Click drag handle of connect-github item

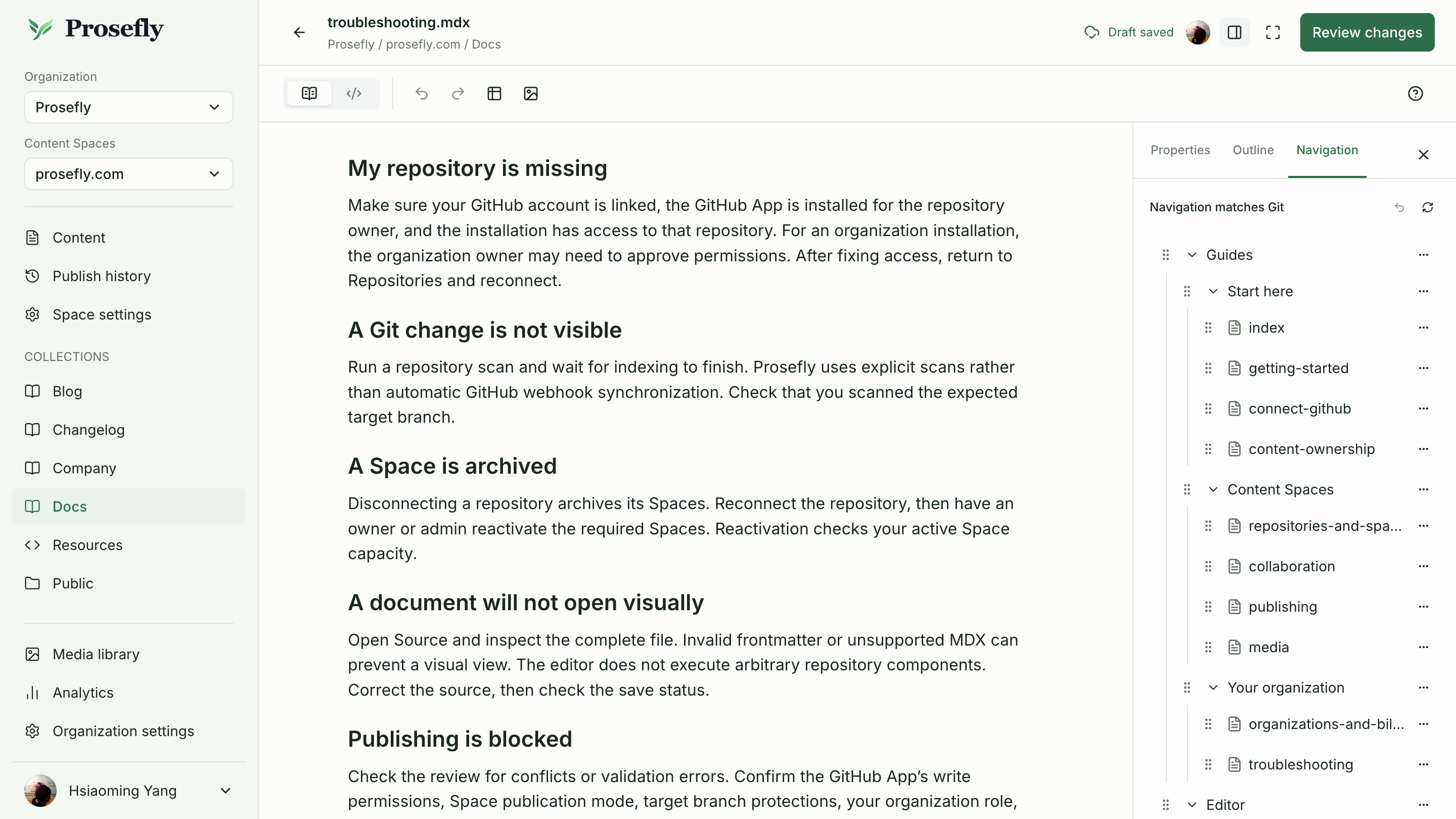coord(1208,408)
